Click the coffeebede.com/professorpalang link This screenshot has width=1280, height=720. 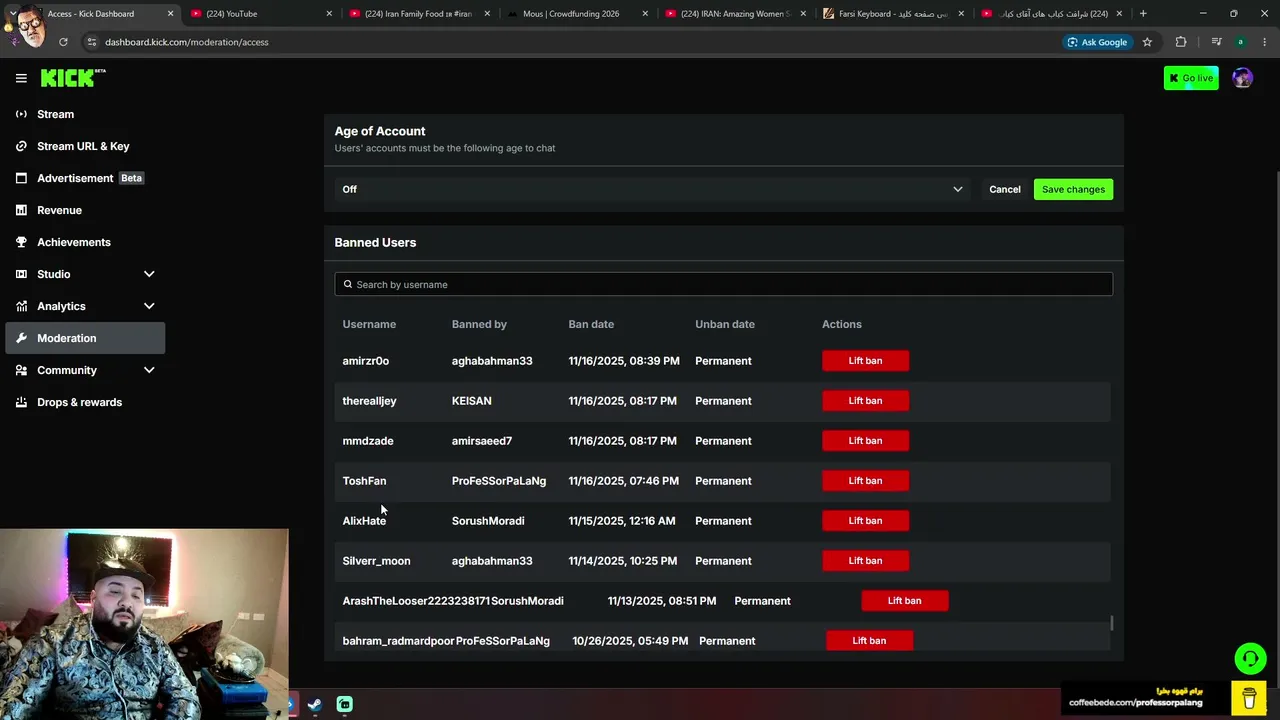tap(1136, 702)
